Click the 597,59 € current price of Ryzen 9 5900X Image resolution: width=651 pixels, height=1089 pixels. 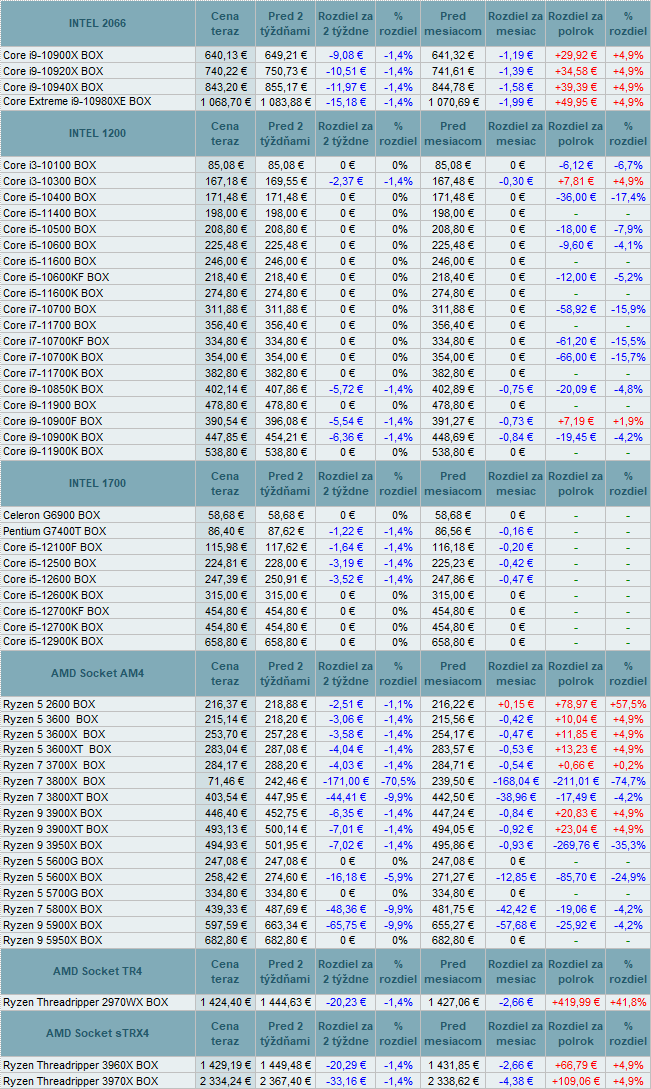tap(225, 925)
